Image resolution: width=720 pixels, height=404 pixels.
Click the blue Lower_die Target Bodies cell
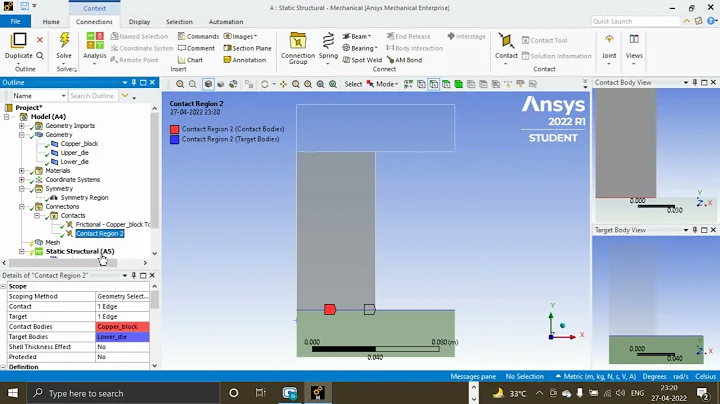pyautogui.click(x=123, y=337)
